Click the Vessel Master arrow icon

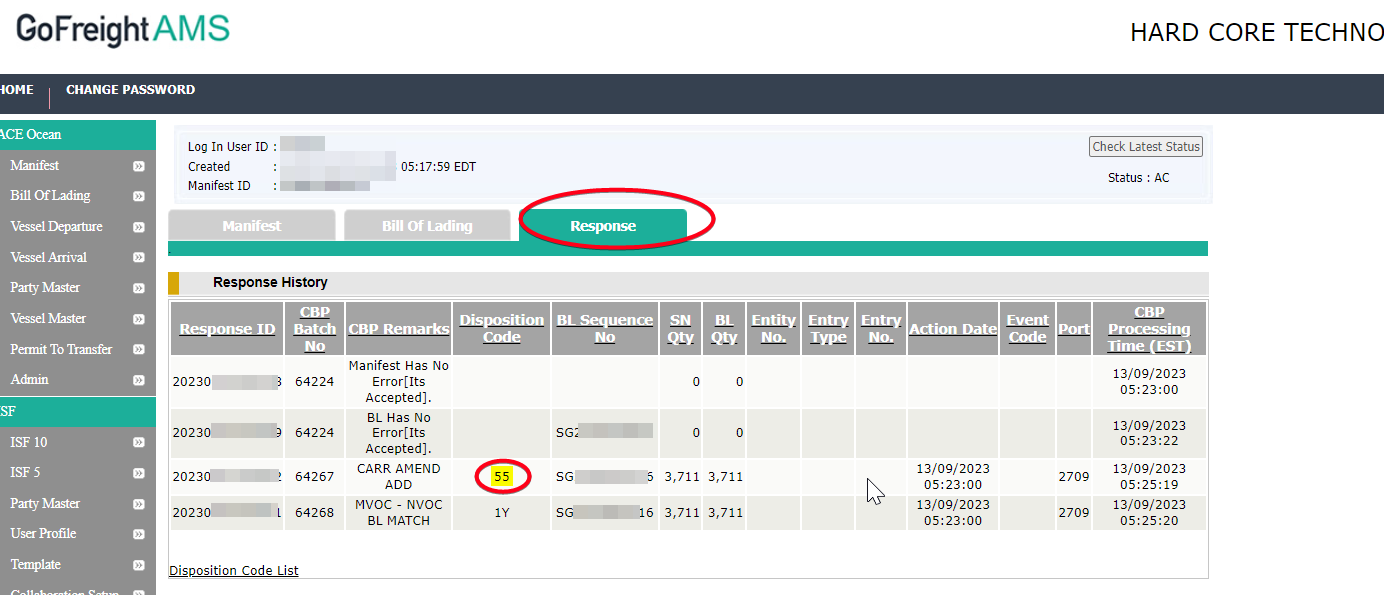pyautogui.click(x=139, y=318)
